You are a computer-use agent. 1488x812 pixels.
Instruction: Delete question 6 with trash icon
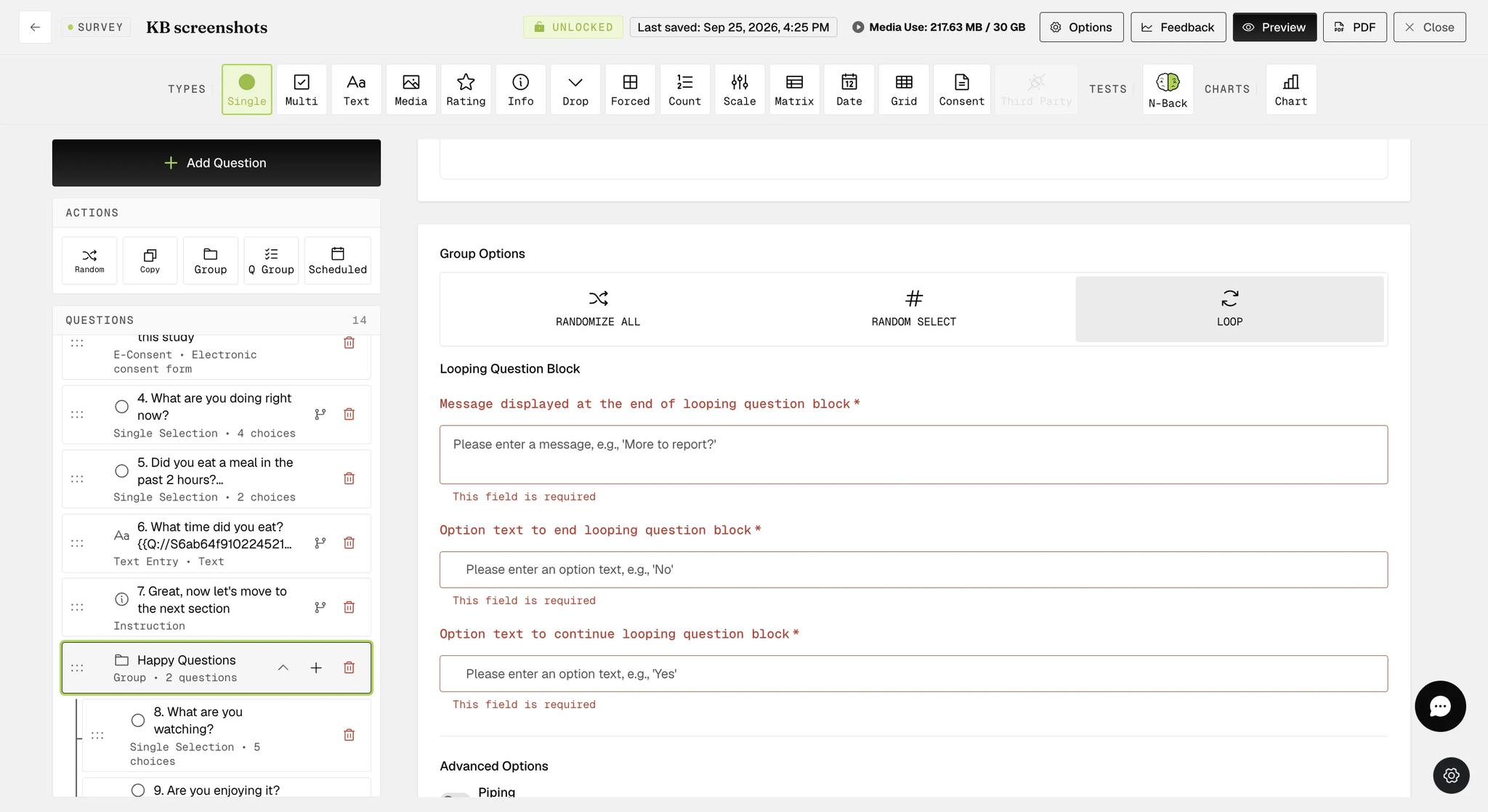point(349,543)
